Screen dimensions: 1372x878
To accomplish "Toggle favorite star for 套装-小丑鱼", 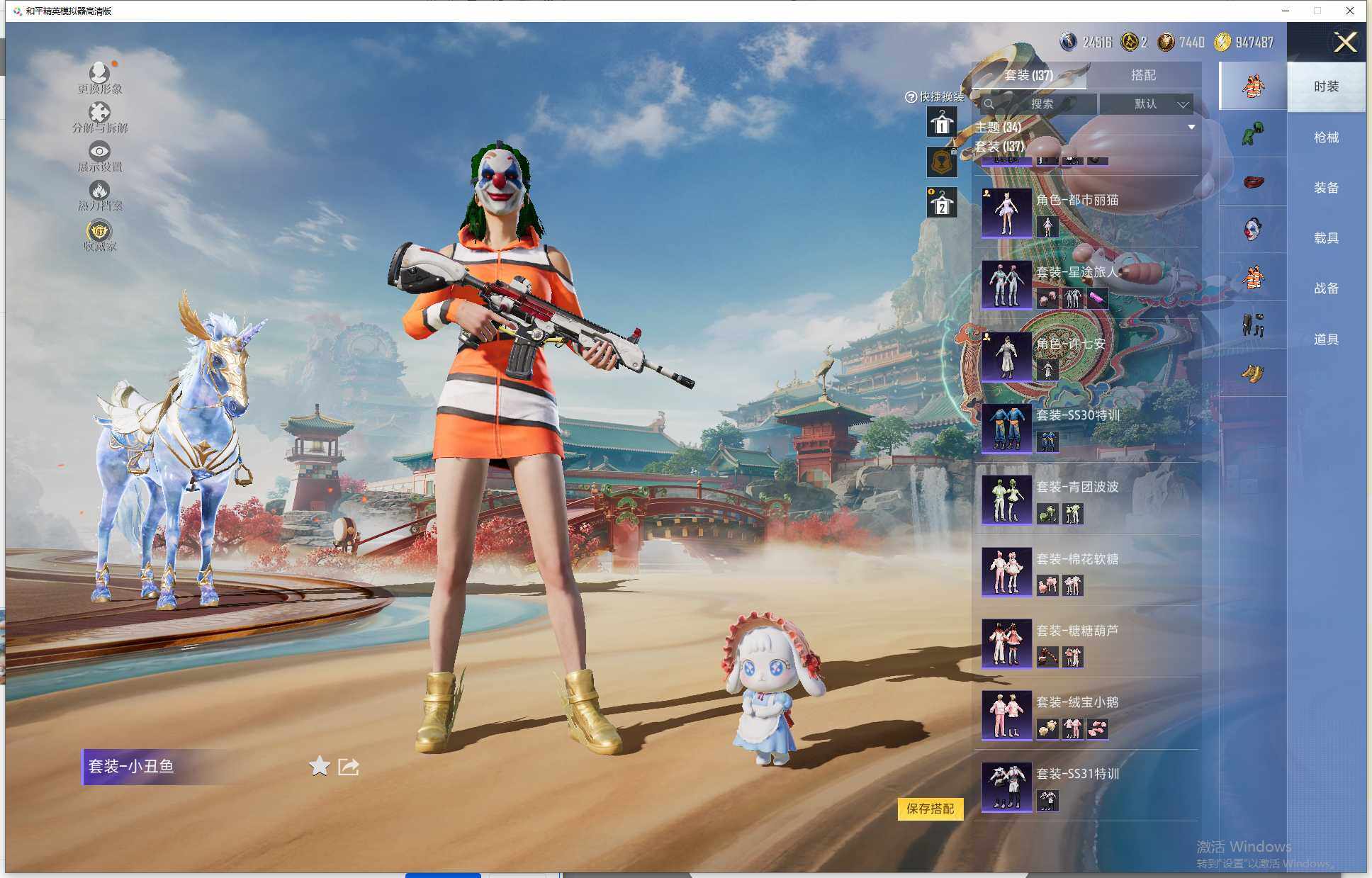I will (320, 765).
